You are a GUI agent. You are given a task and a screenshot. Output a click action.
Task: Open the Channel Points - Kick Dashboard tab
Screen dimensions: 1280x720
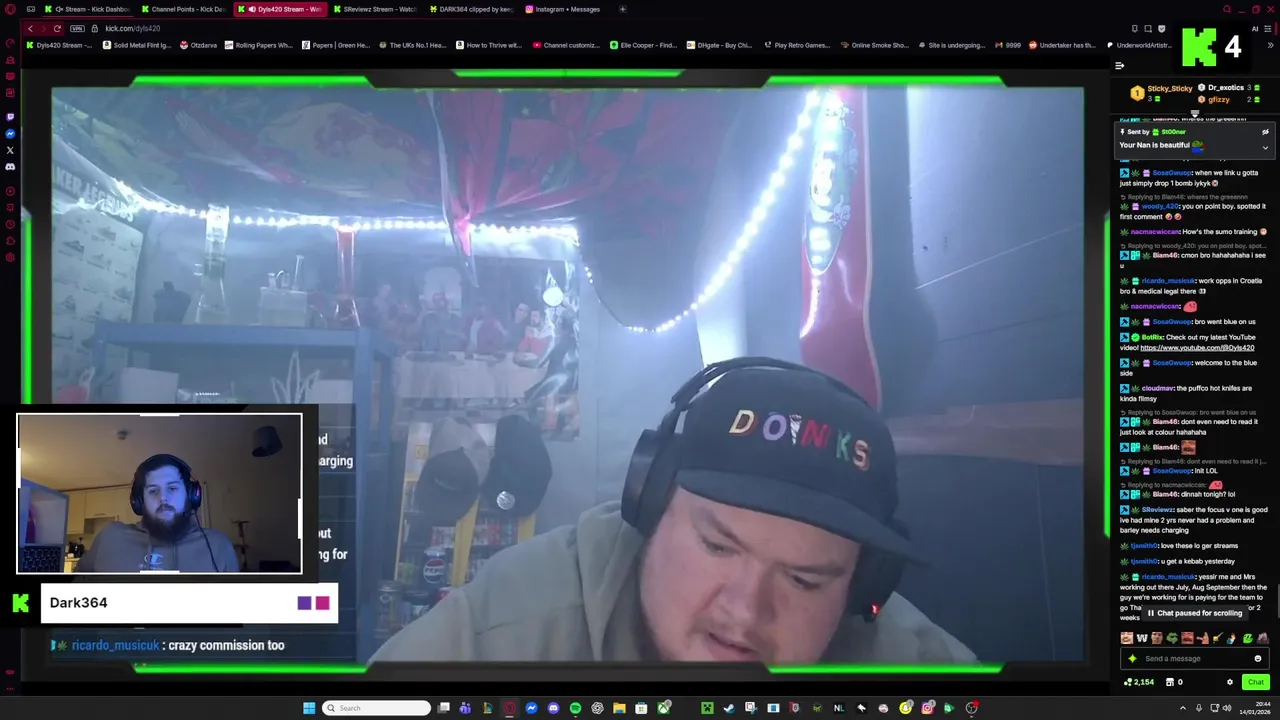(183, 9)
